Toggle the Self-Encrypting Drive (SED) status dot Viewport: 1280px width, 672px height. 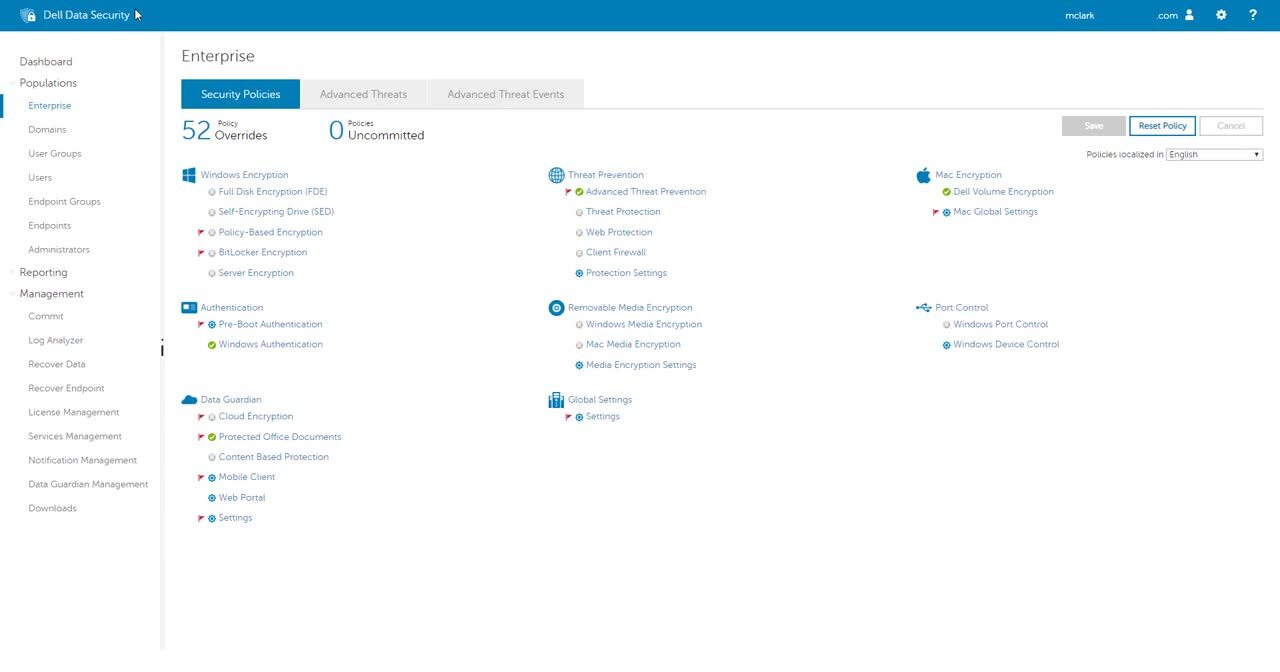point(212,212)
